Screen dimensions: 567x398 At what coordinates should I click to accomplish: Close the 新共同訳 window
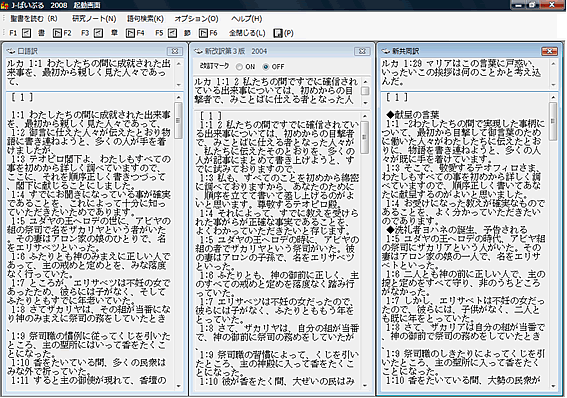[549, 51]
